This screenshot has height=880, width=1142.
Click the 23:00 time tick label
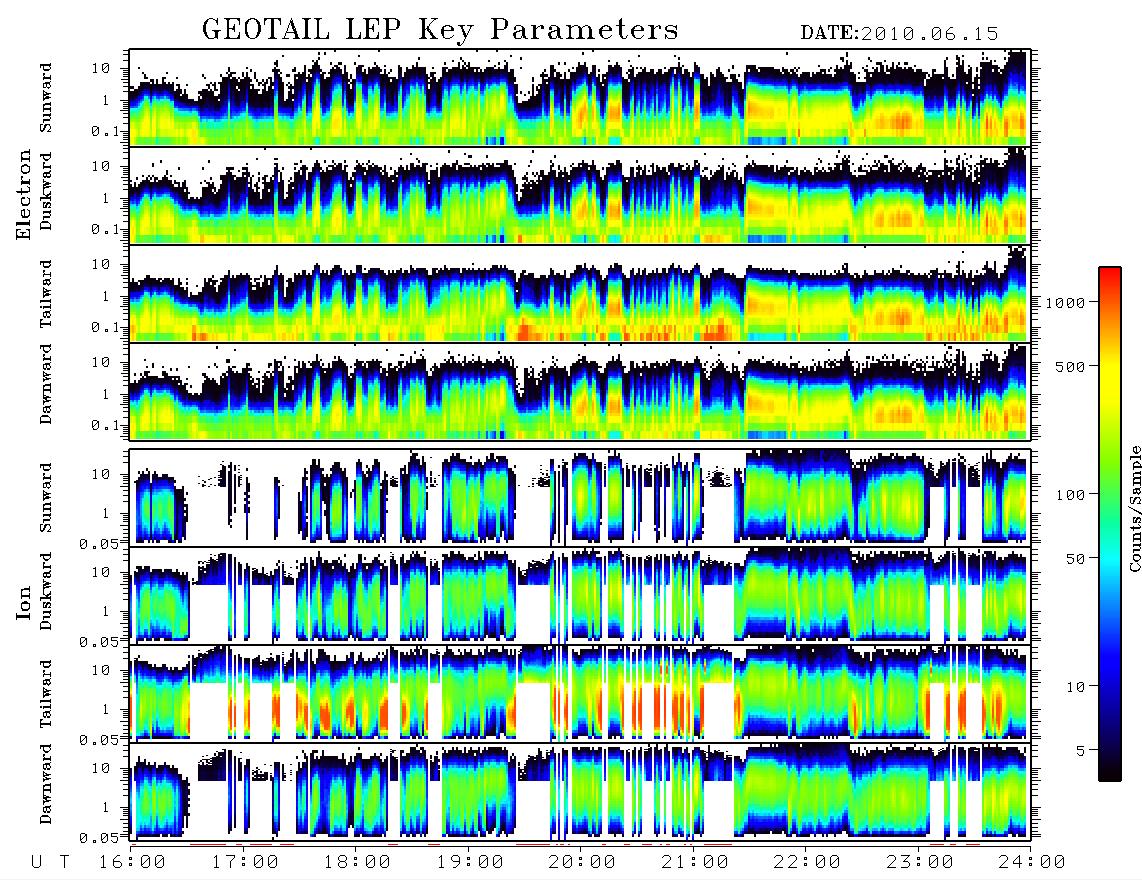[920, 863]
